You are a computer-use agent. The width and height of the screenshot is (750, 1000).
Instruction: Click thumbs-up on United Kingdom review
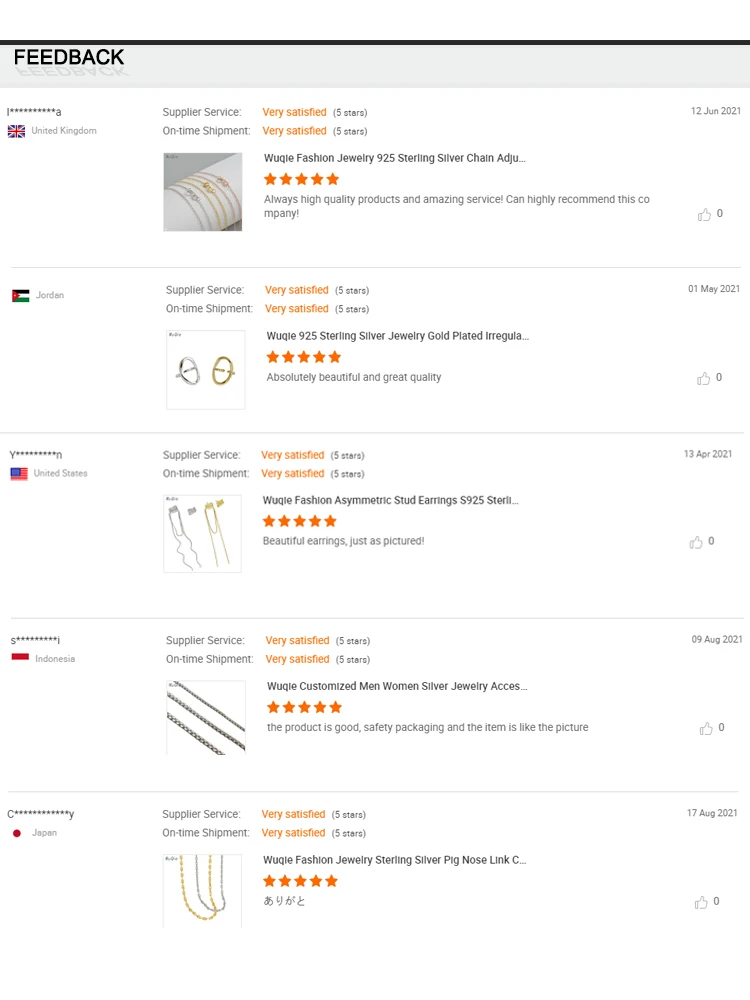point(704,214)
